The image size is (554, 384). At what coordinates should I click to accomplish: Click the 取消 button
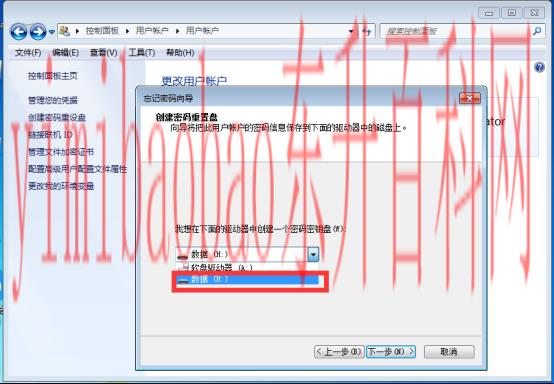pyautogui.click(x=449, y=351)
